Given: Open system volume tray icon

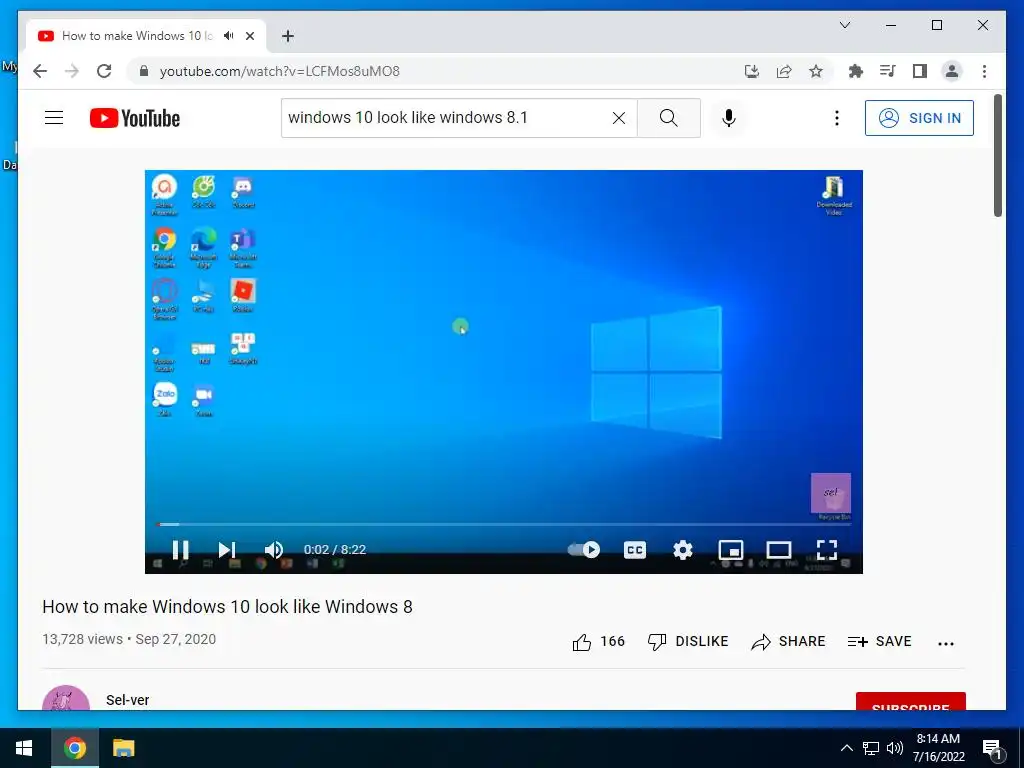Looking at the screenshot, I should coord(895,748).
